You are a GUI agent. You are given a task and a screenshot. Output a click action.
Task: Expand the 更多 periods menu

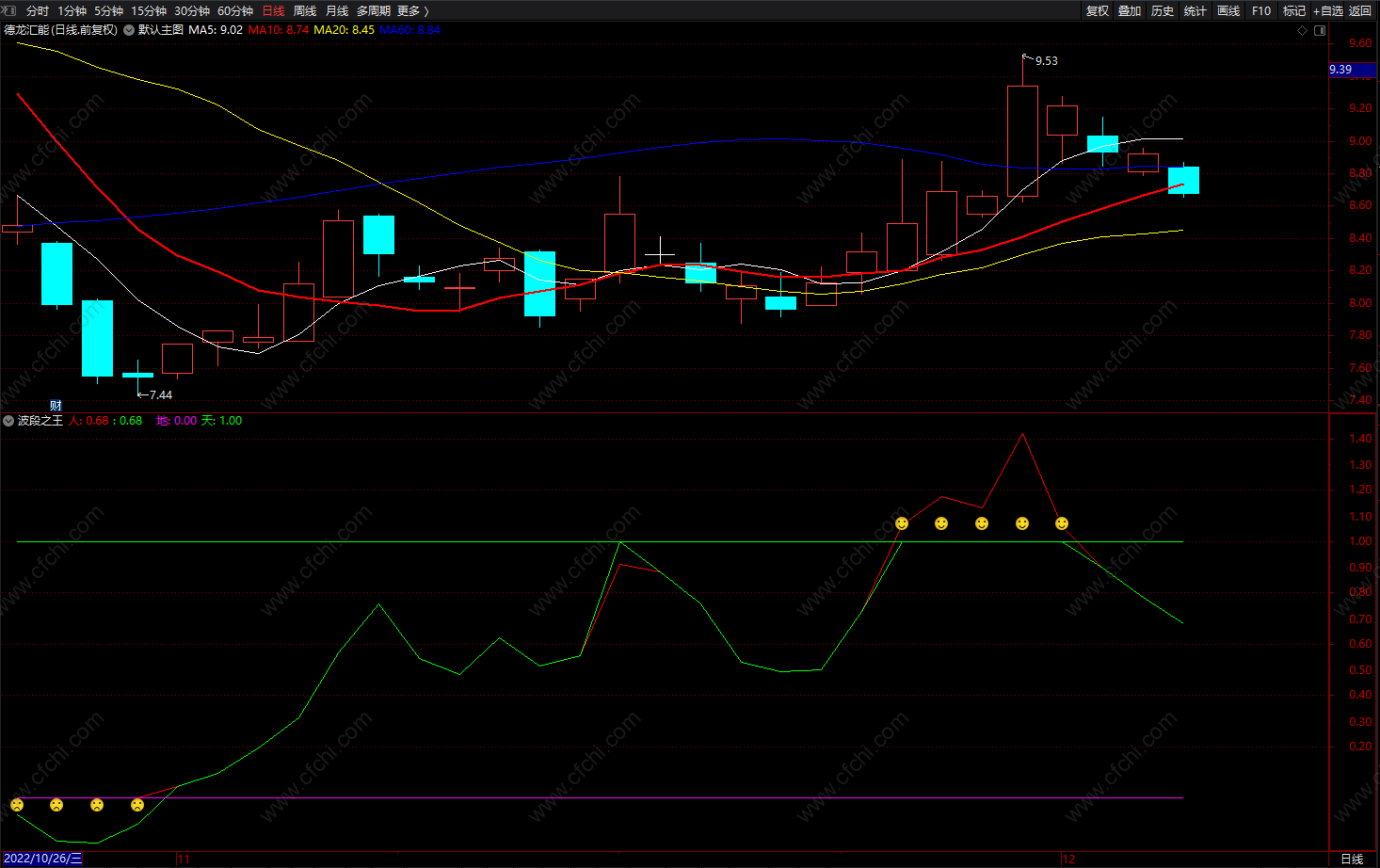click(x=413, y=11)
